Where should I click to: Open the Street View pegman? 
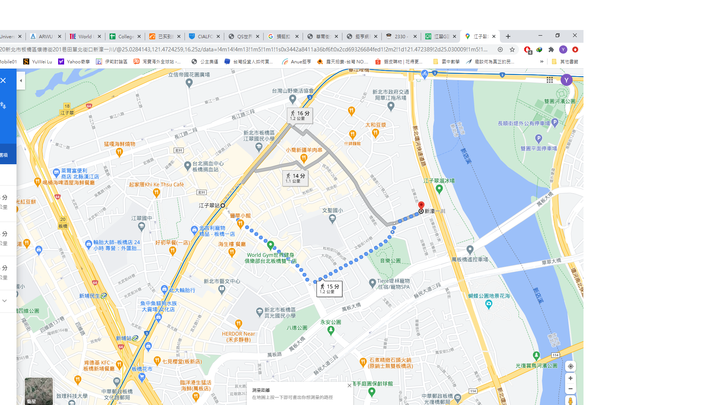(570, 401)
